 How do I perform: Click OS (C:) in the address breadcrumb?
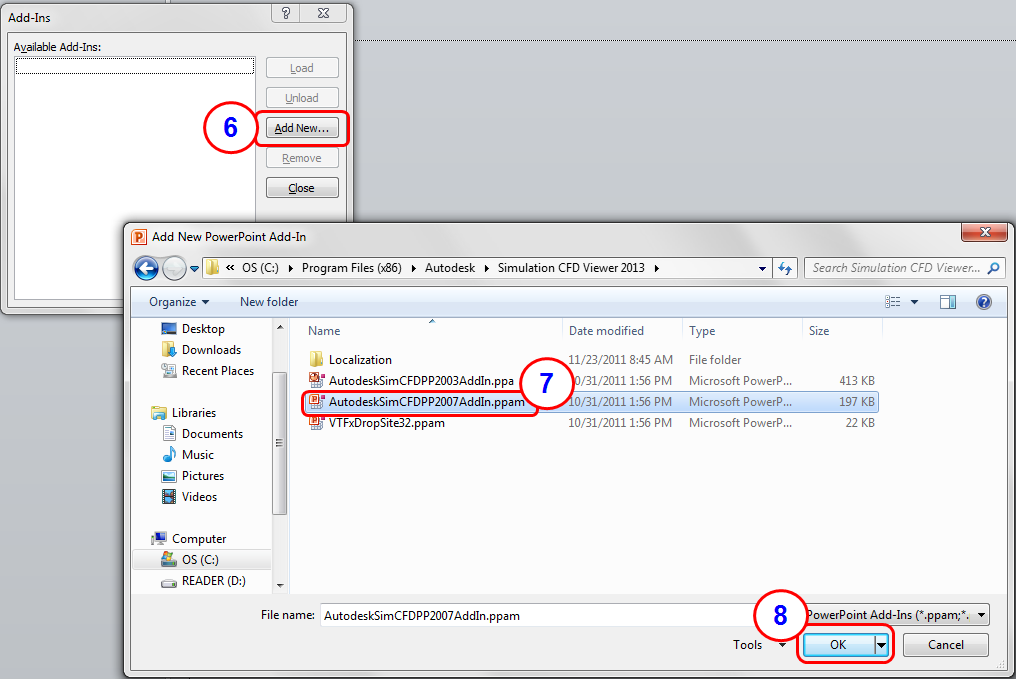tap(260, 268)
